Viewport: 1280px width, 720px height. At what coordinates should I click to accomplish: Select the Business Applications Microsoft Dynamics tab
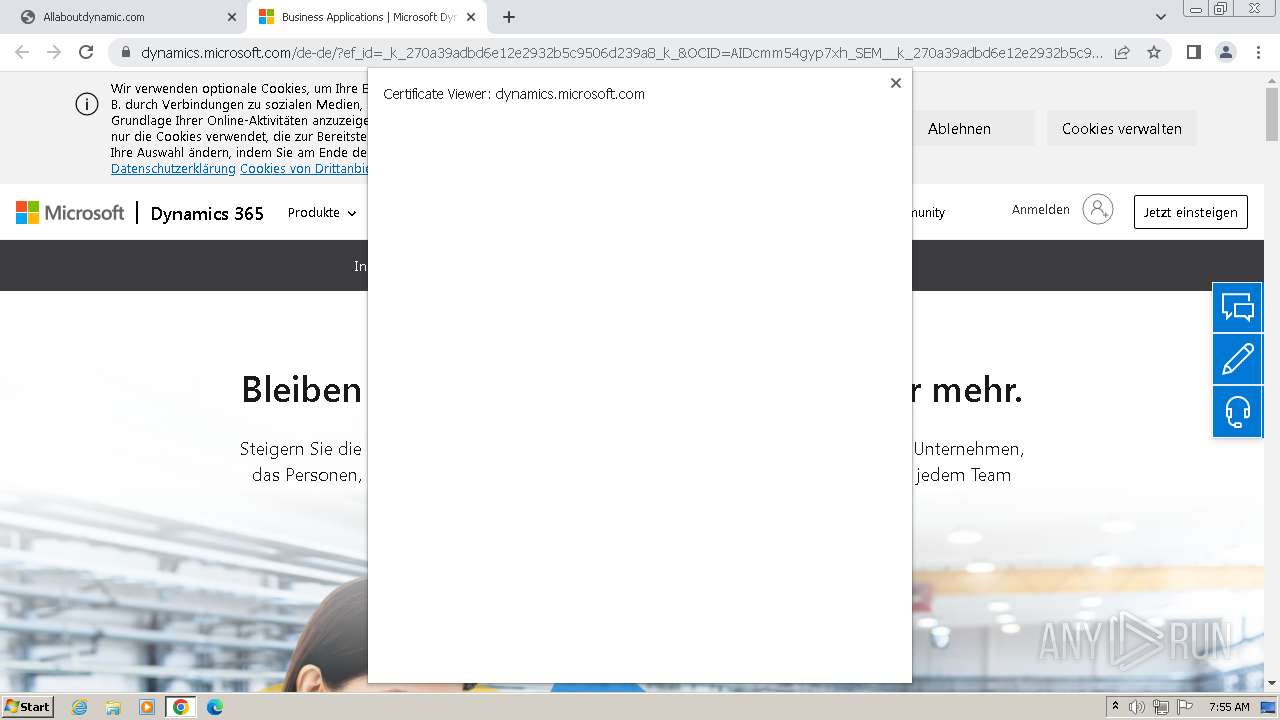pos(367,17)
